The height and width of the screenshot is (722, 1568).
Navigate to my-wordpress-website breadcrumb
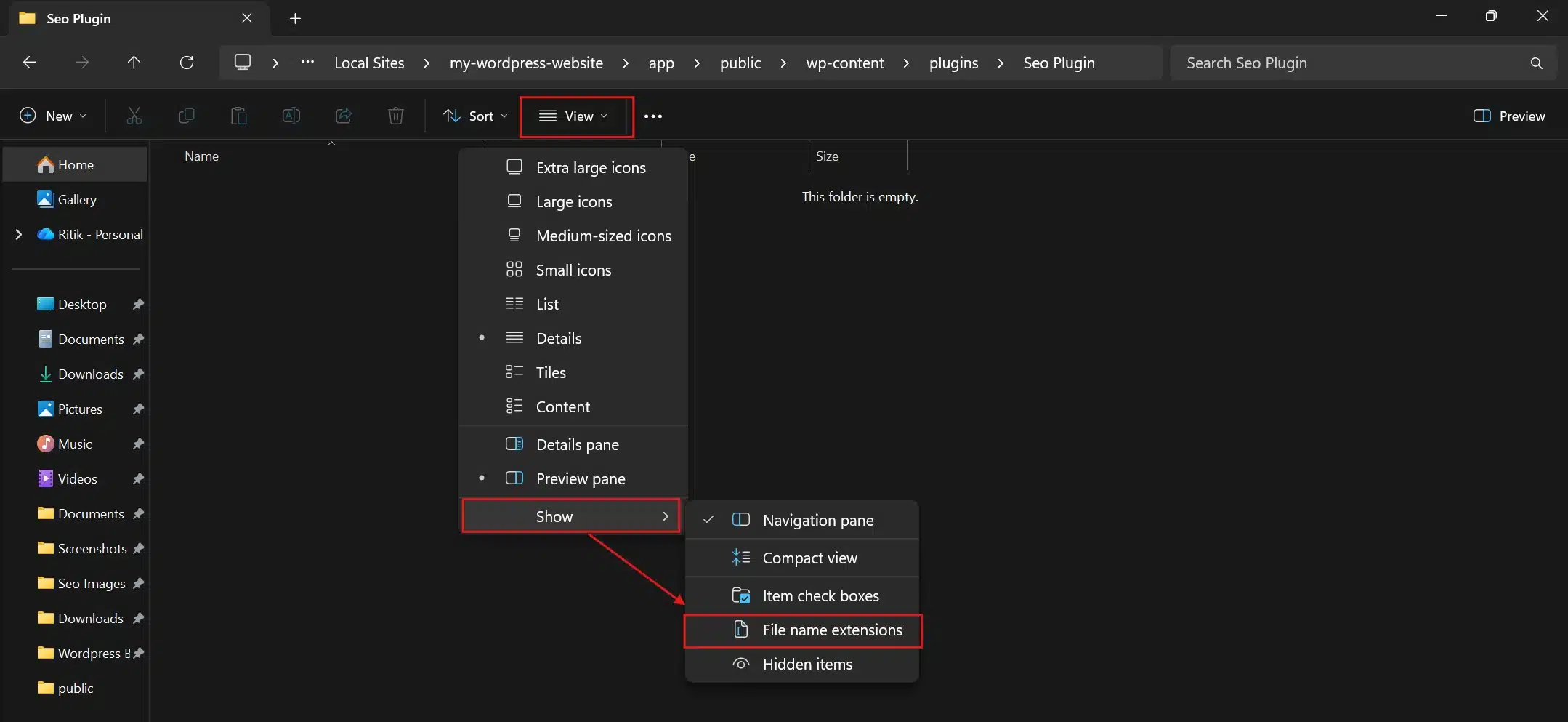click(x=526, y=63)
